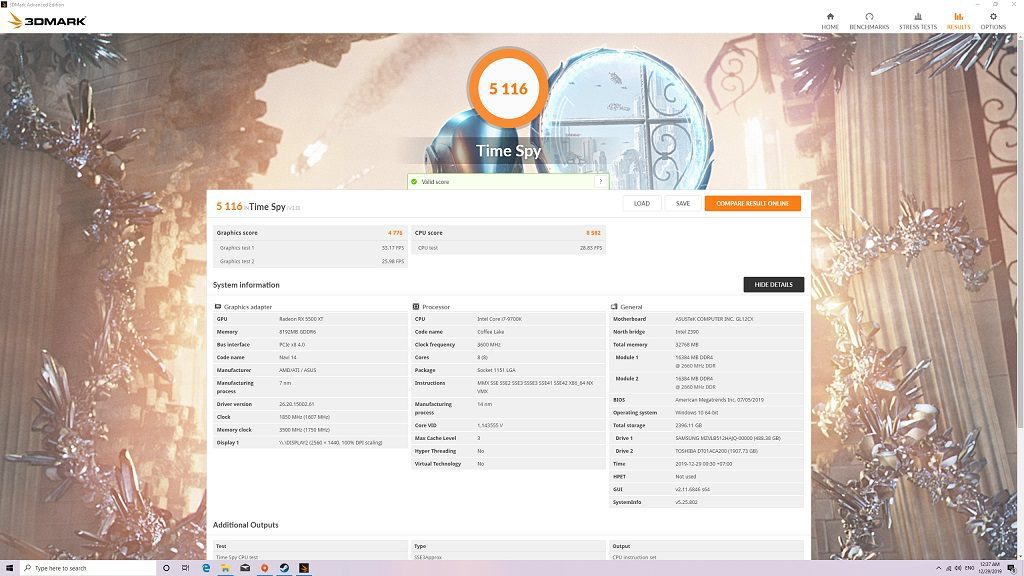Click the CPU score row
This screenshot has height=576, width=1024.
pos(508,232)
